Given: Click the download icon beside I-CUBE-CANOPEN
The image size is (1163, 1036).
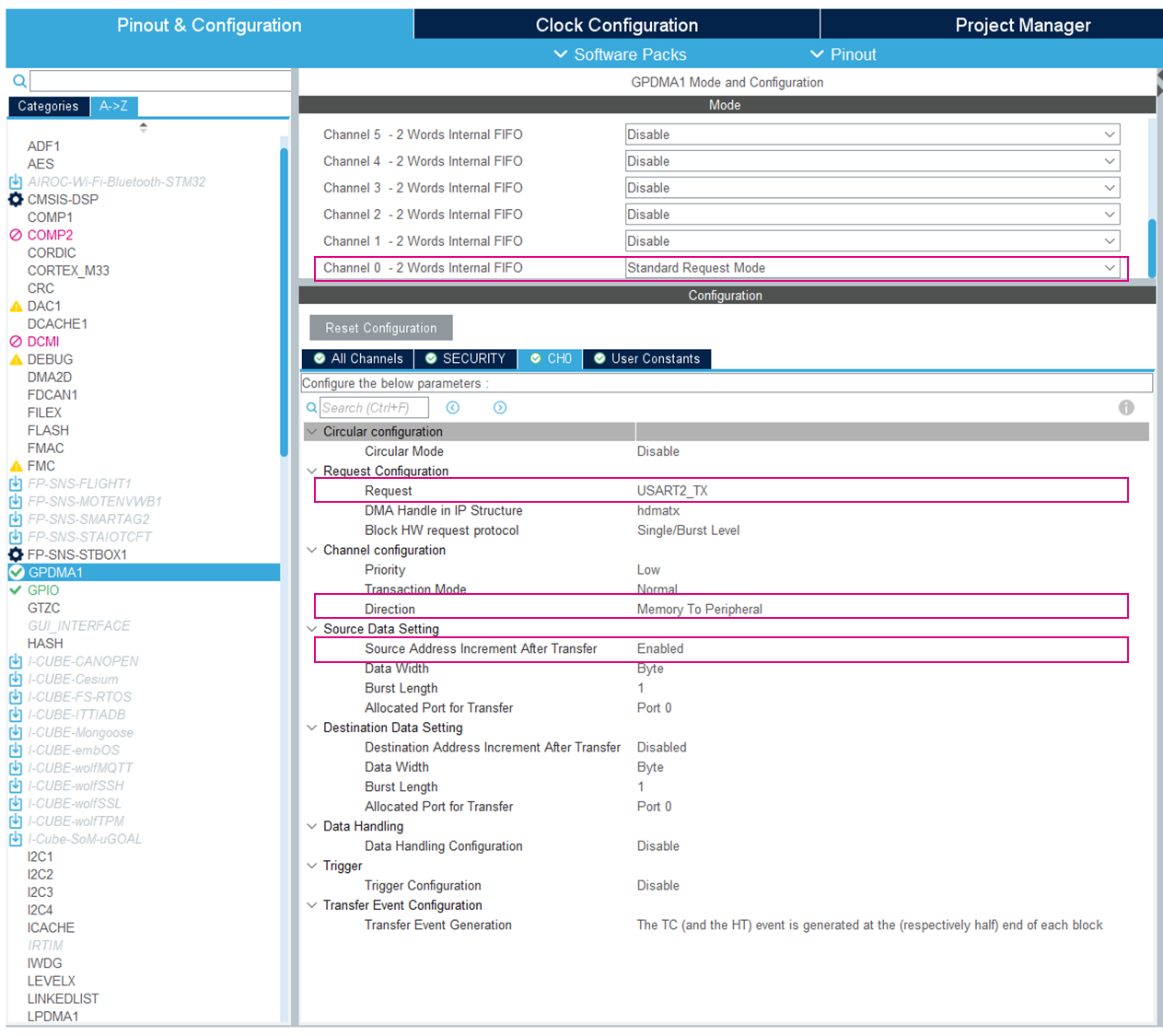Looking at the screenshot, I should [16, 661].
